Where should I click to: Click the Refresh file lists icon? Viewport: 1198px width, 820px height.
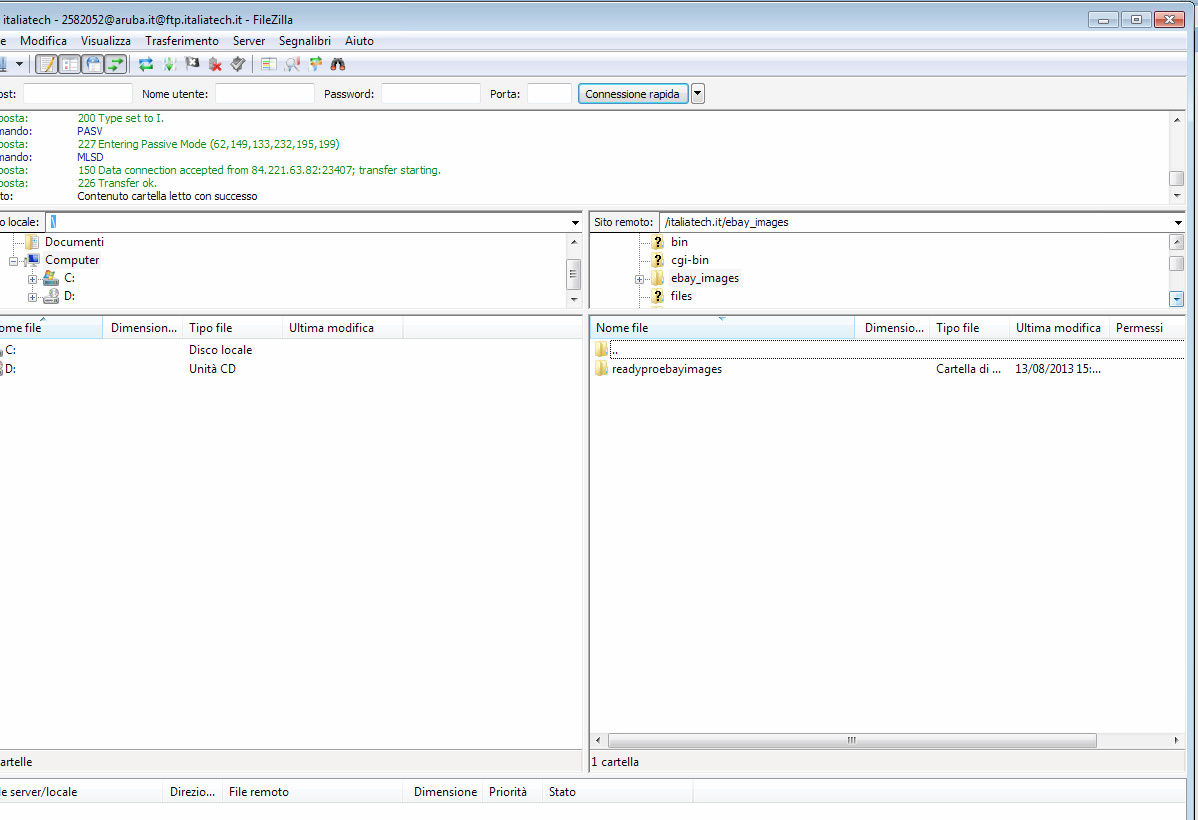pos(146,65)
